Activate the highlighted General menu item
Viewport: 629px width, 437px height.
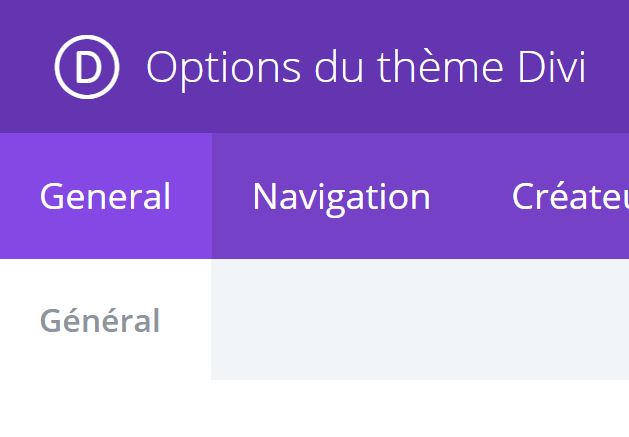tap(105, 196)
